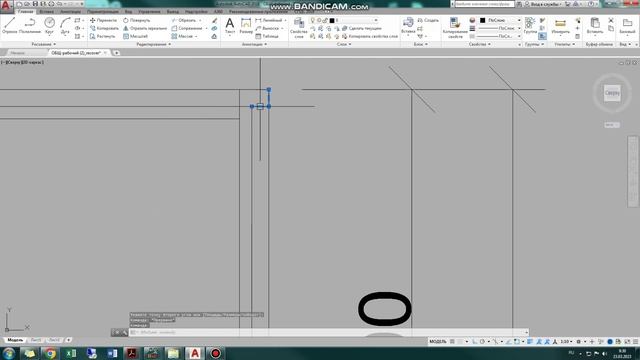Add new drawing tab plus button
This screenshot has width=640, height=360.
(116, 53)
